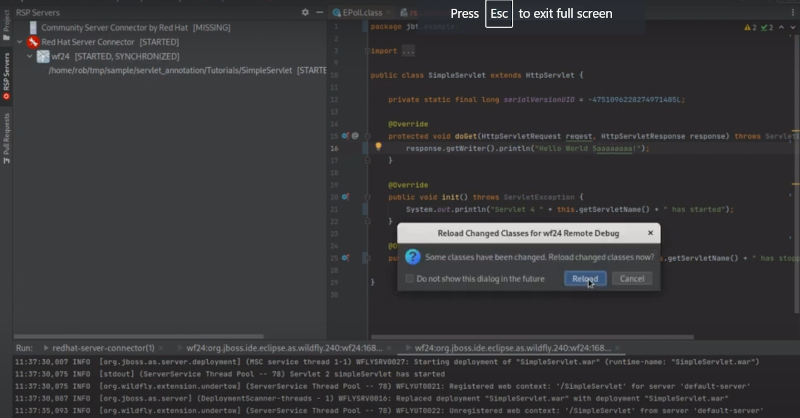Click override gutter icon on line 20
The image size is (800, 418).
pos(345,196)
